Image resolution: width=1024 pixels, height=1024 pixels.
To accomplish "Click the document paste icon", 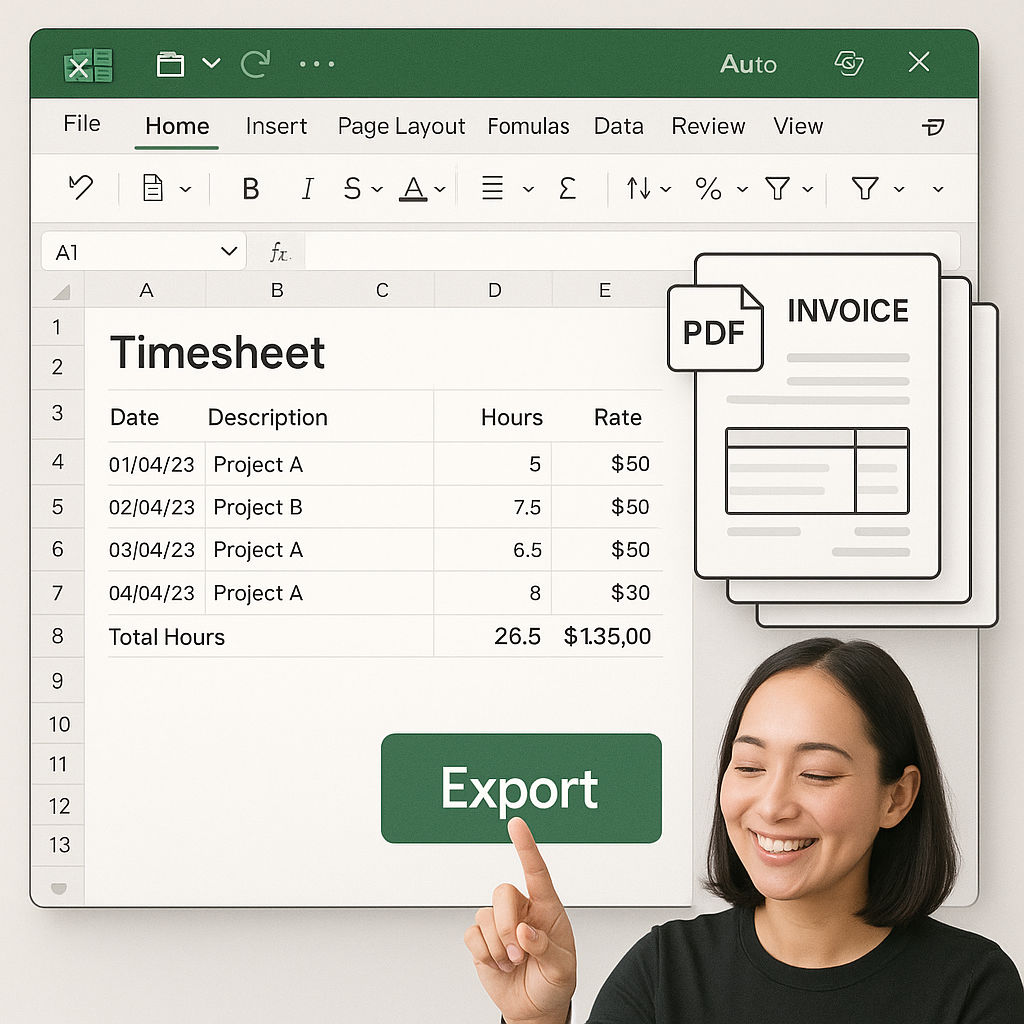I will pos(153,188).
